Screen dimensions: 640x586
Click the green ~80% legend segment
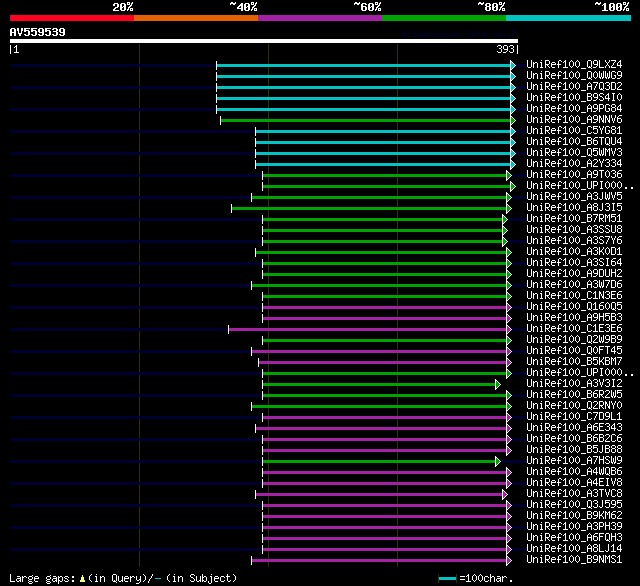[x=444, y=18]
